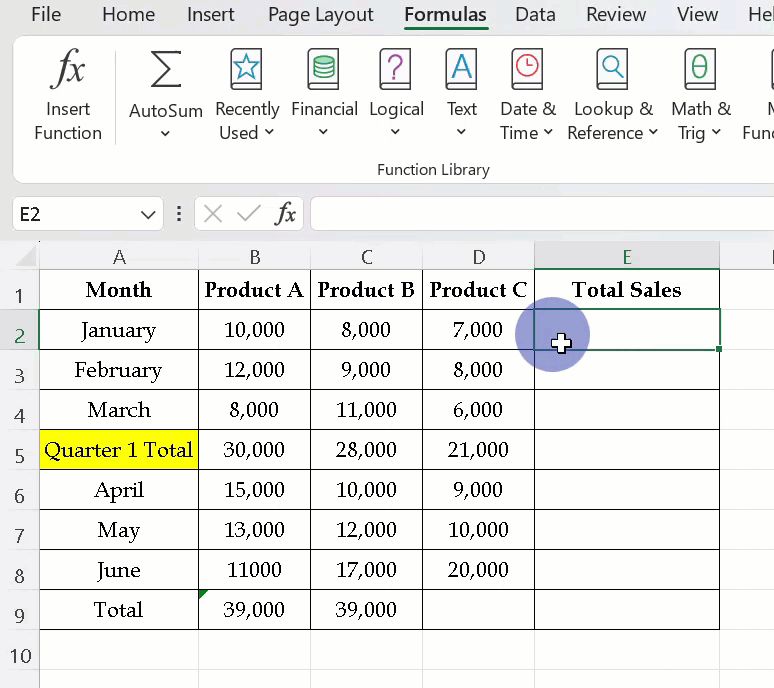This screenshot has width=774, height=688.
Task: Click the Insert Function fx ribbon icon
Action: coord(68,68)
